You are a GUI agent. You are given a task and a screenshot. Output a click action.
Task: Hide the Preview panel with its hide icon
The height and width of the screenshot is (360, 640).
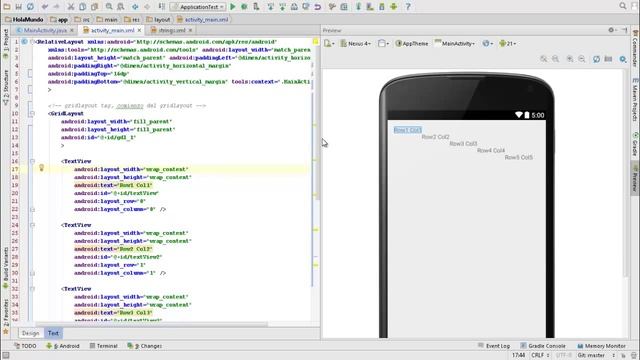pos(624,30)
